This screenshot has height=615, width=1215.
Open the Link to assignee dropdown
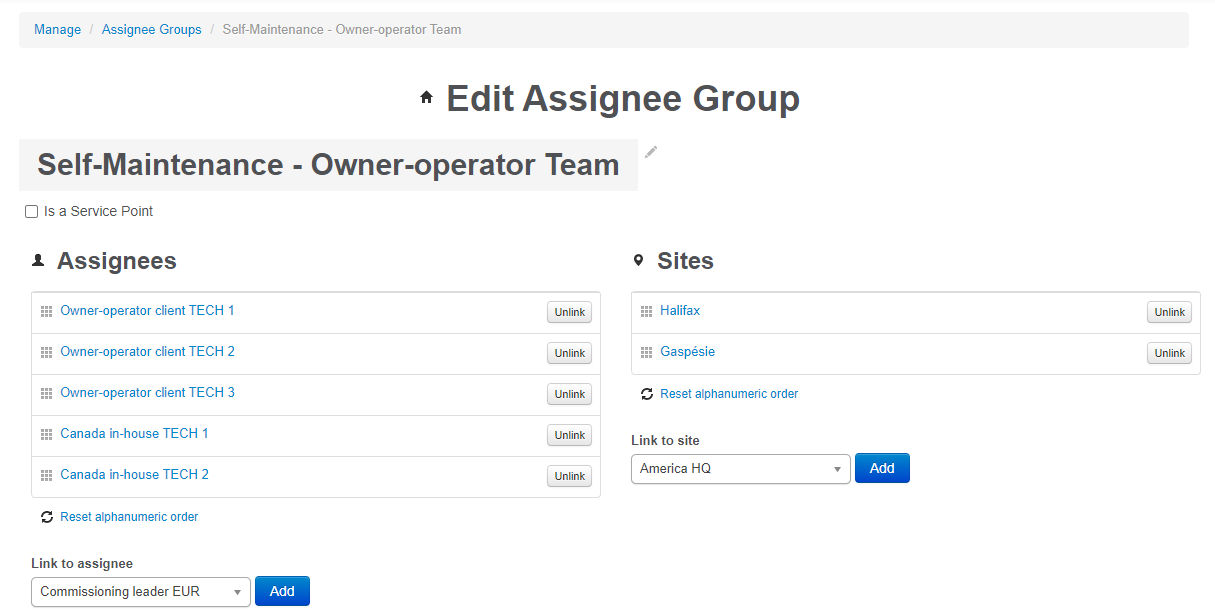(x=140, y=591)
